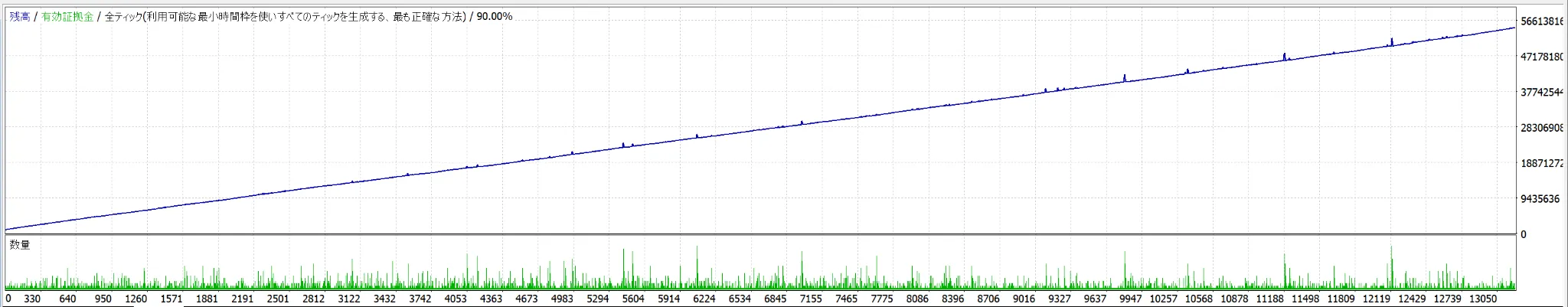Select trade number 4673 on axis
The image size is (1568, 307).
(x=526, y=299)
